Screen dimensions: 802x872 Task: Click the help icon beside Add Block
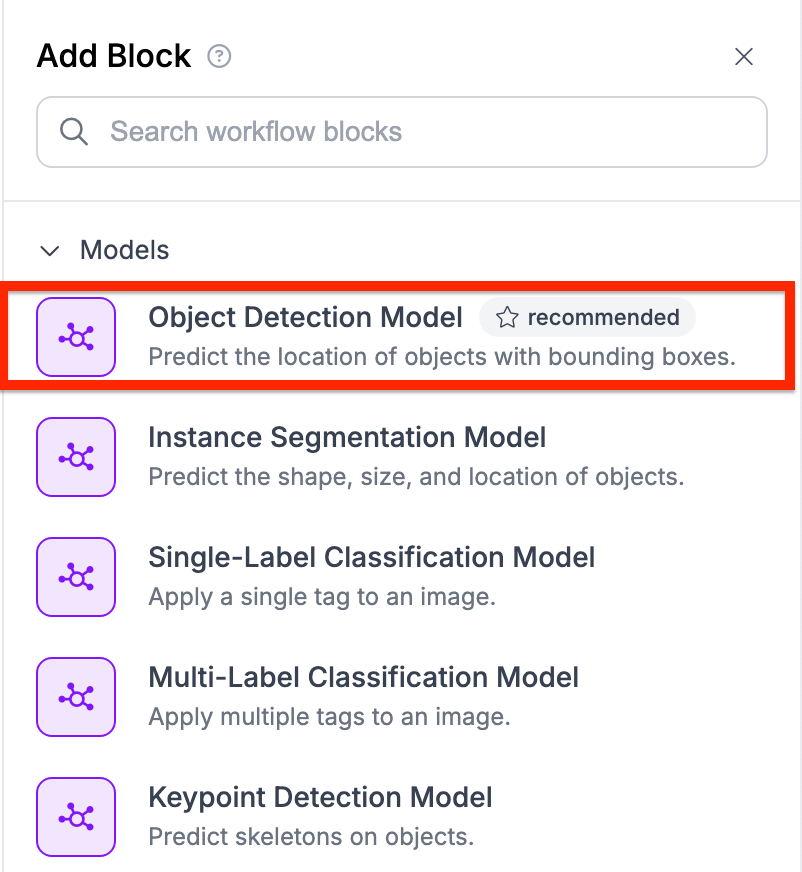click(219, 57)
